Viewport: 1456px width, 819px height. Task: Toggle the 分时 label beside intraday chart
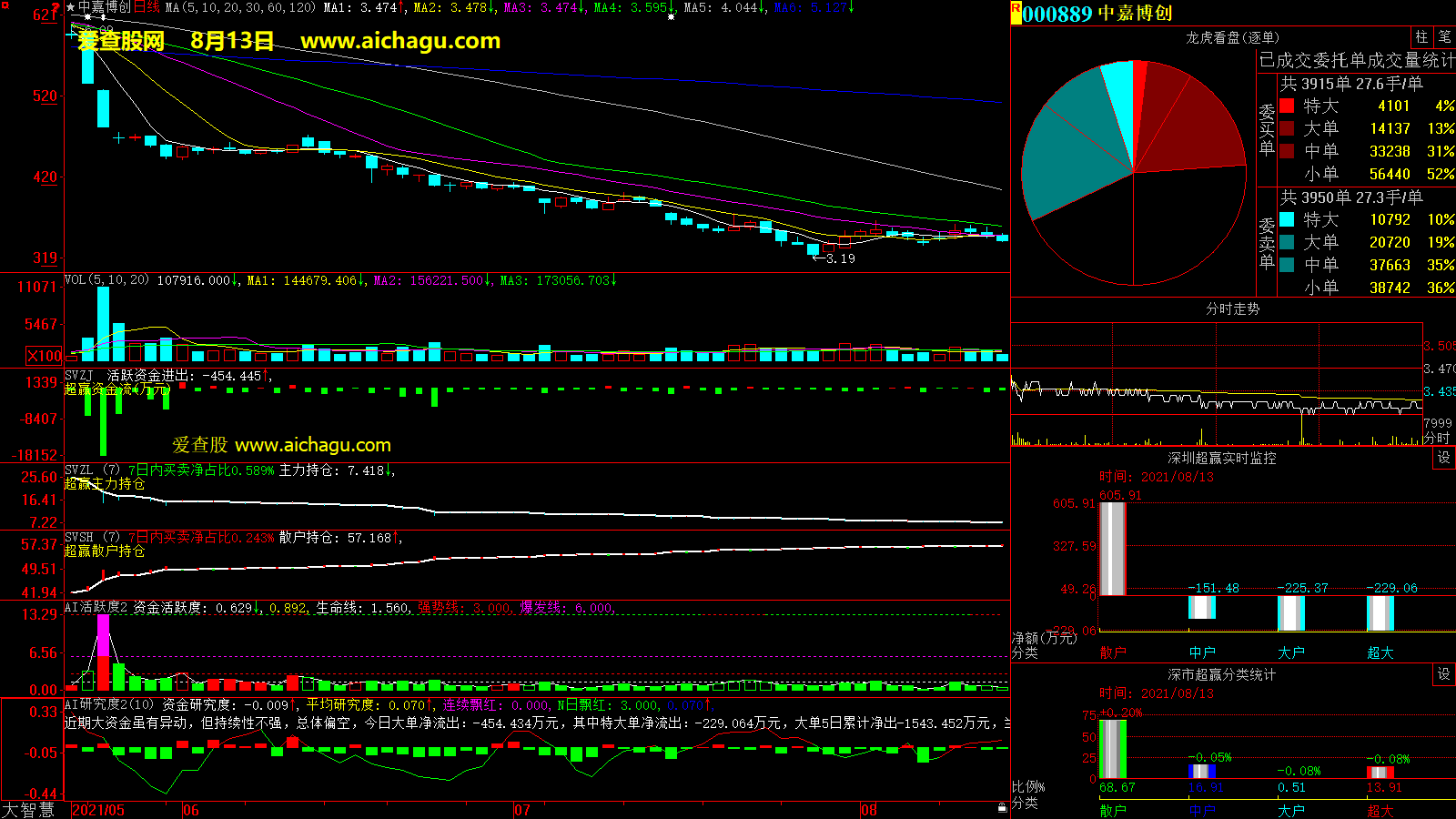tap(1436, 438)
